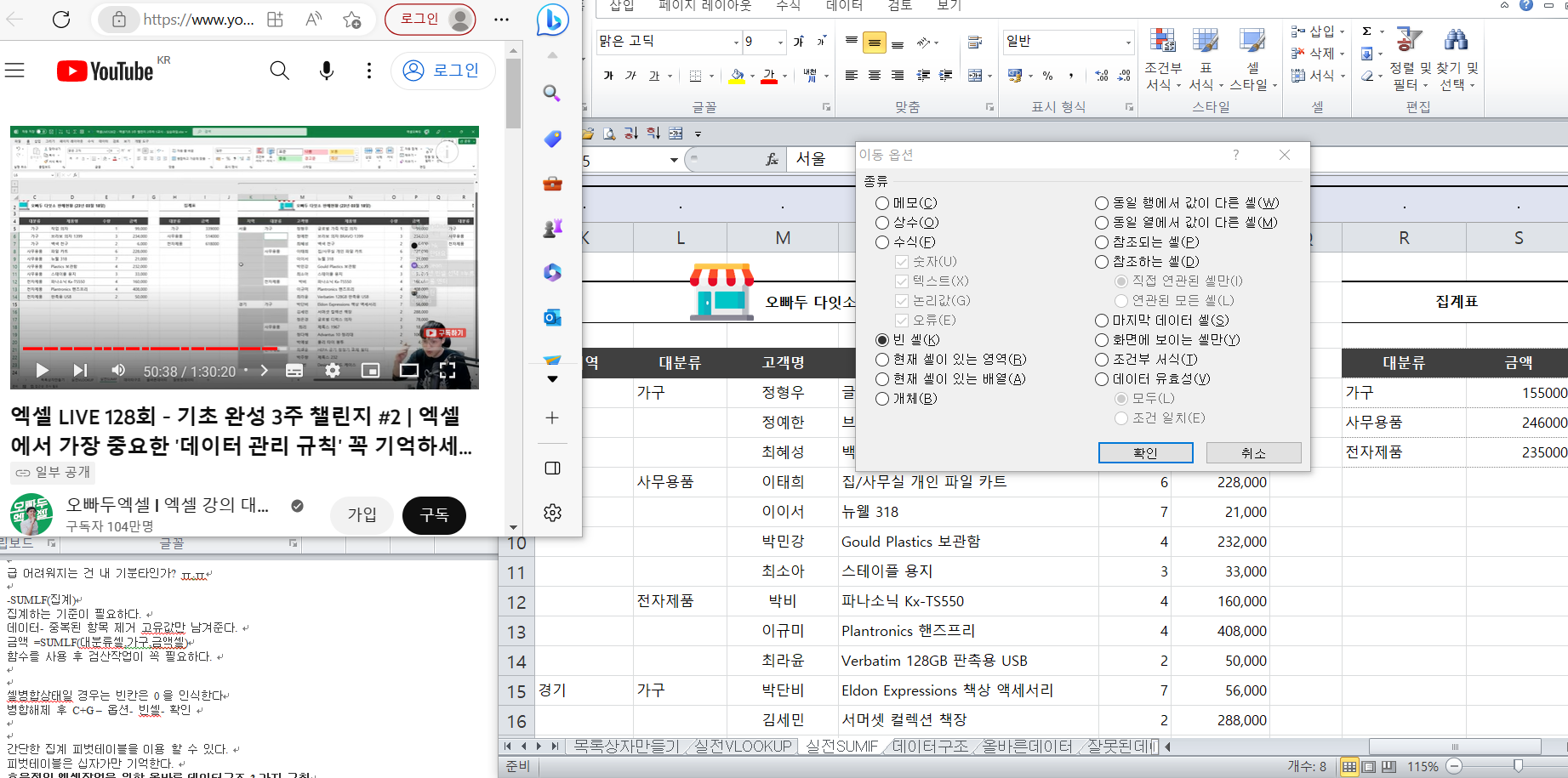
Task: Open Edge sidebar shopping tag icon
Action: 552,139
